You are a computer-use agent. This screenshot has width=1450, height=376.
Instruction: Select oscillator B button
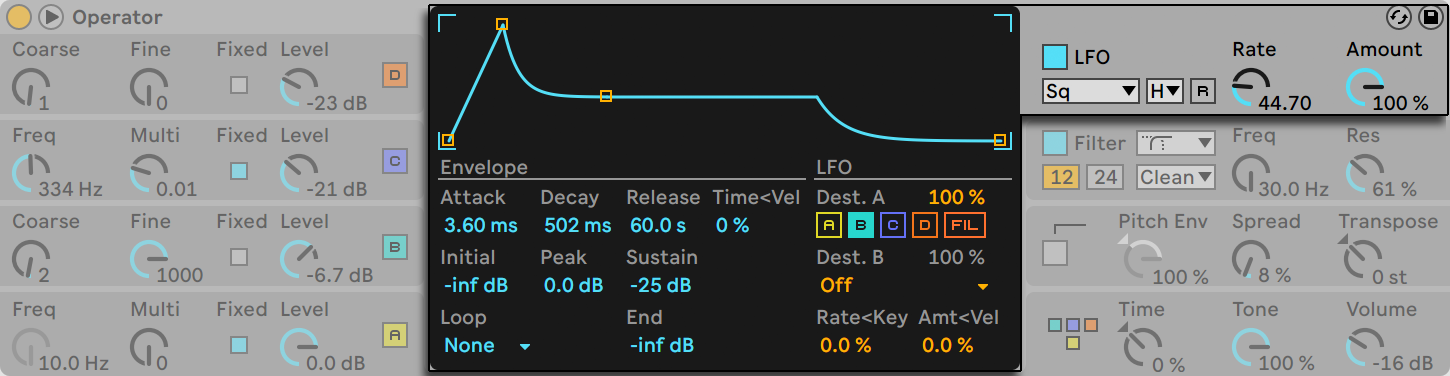click(x=395, y=247)
